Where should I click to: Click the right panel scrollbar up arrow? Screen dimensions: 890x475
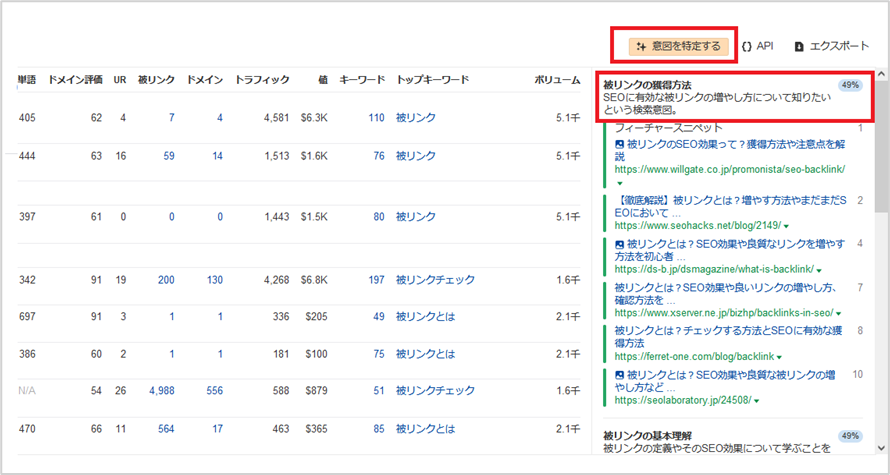881,74
